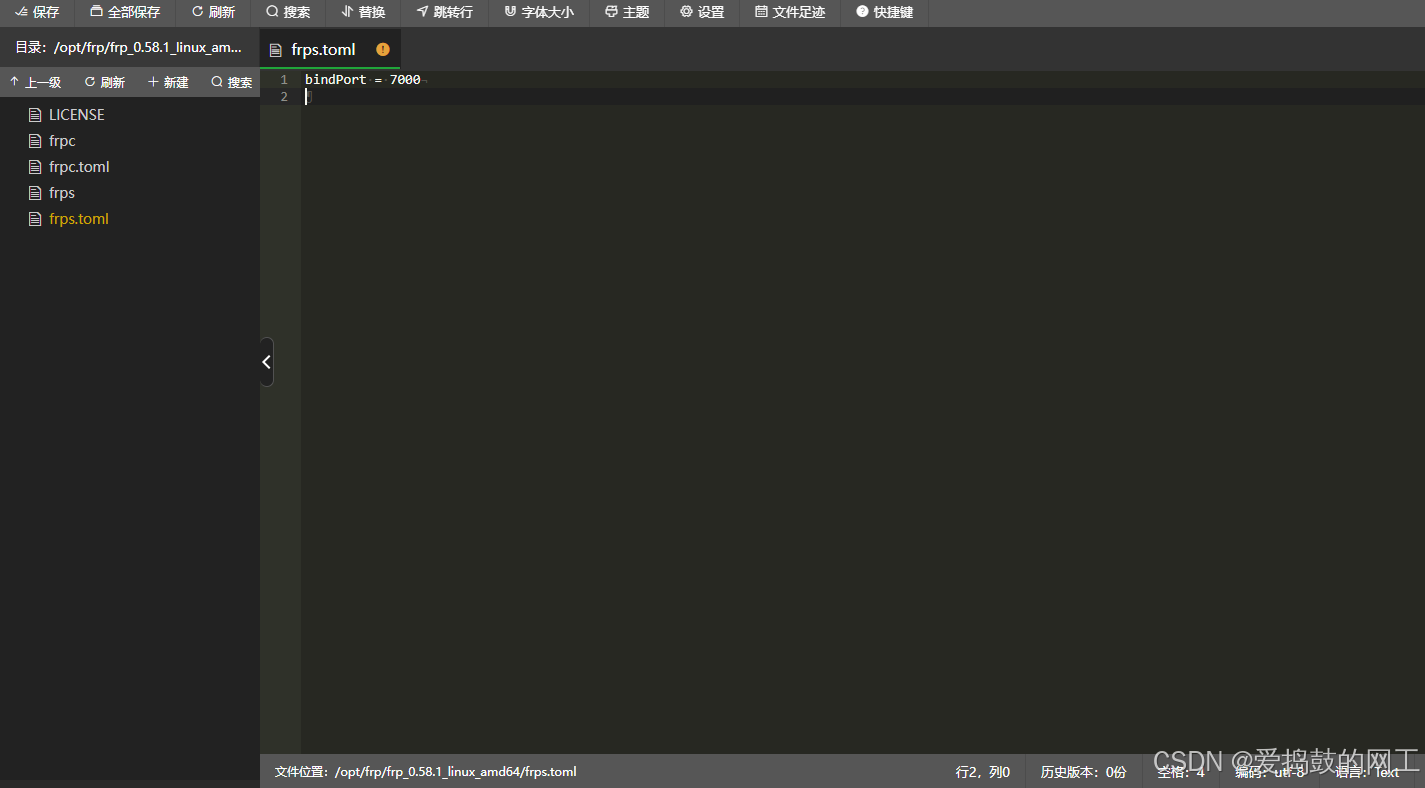The width and height of the screenshot is (1425, 788).
Task: Go up a directory with 上一级
Action: [x=35, y=82]
